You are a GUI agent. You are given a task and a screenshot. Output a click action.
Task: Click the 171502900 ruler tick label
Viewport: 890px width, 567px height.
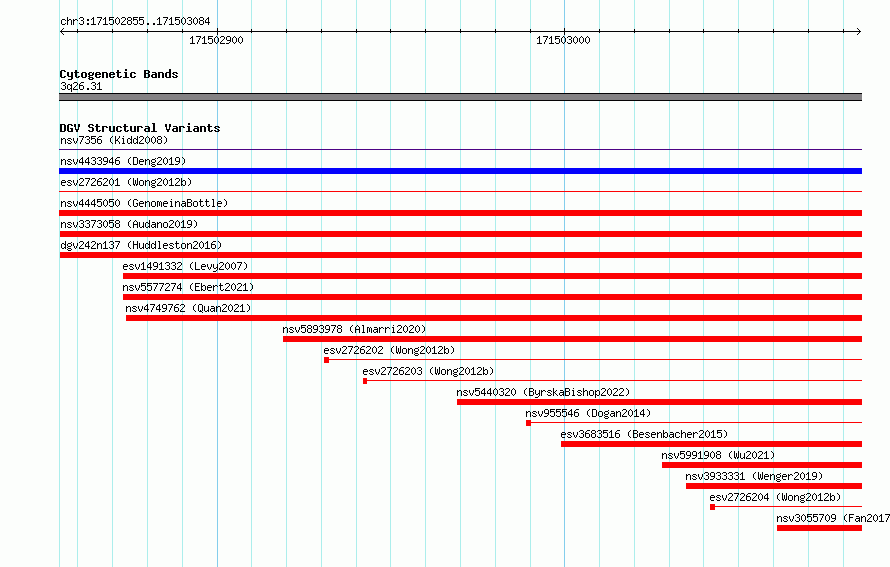tap(216, 40)
